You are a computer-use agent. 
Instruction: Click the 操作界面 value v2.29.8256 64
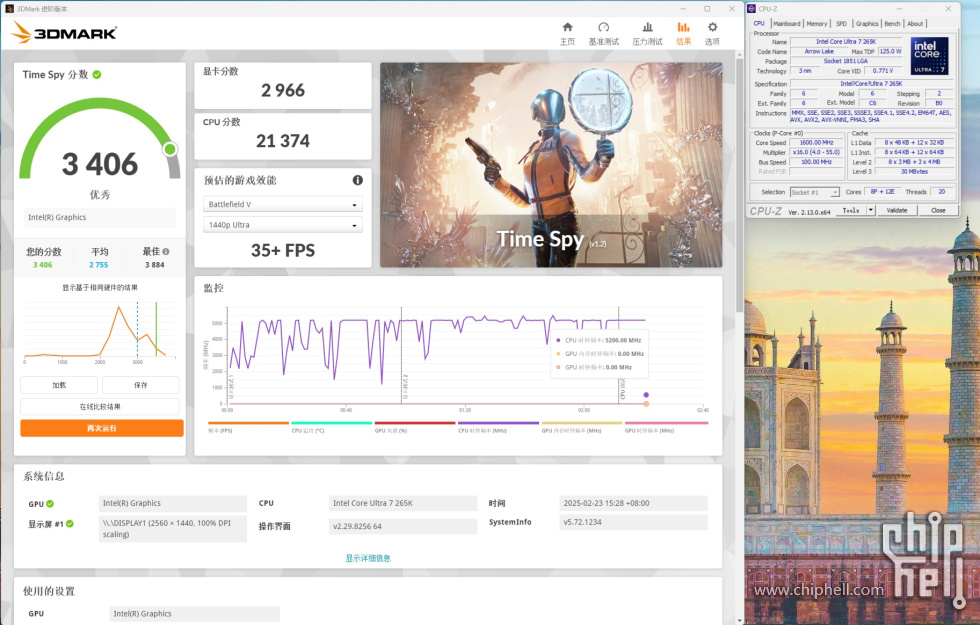click(x=403, y=526)
